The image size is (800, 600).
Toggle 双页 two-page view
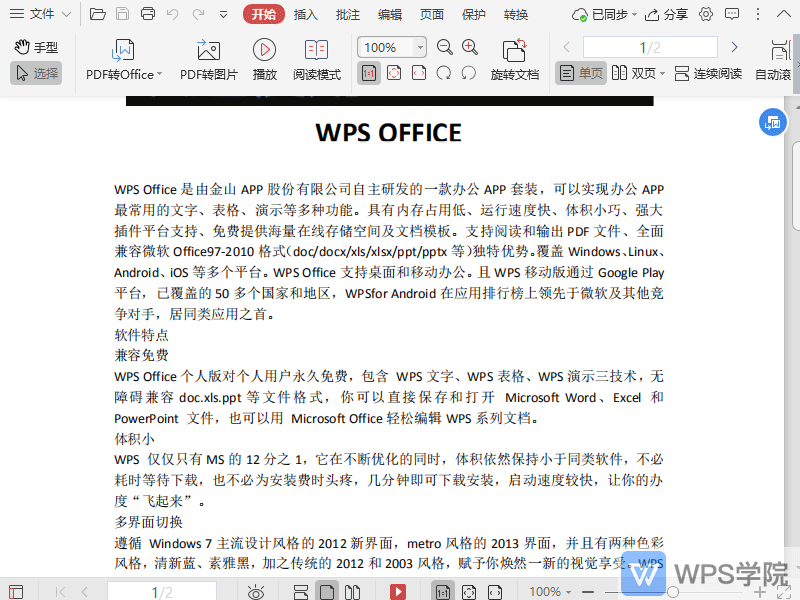click(x=635, y=73)
